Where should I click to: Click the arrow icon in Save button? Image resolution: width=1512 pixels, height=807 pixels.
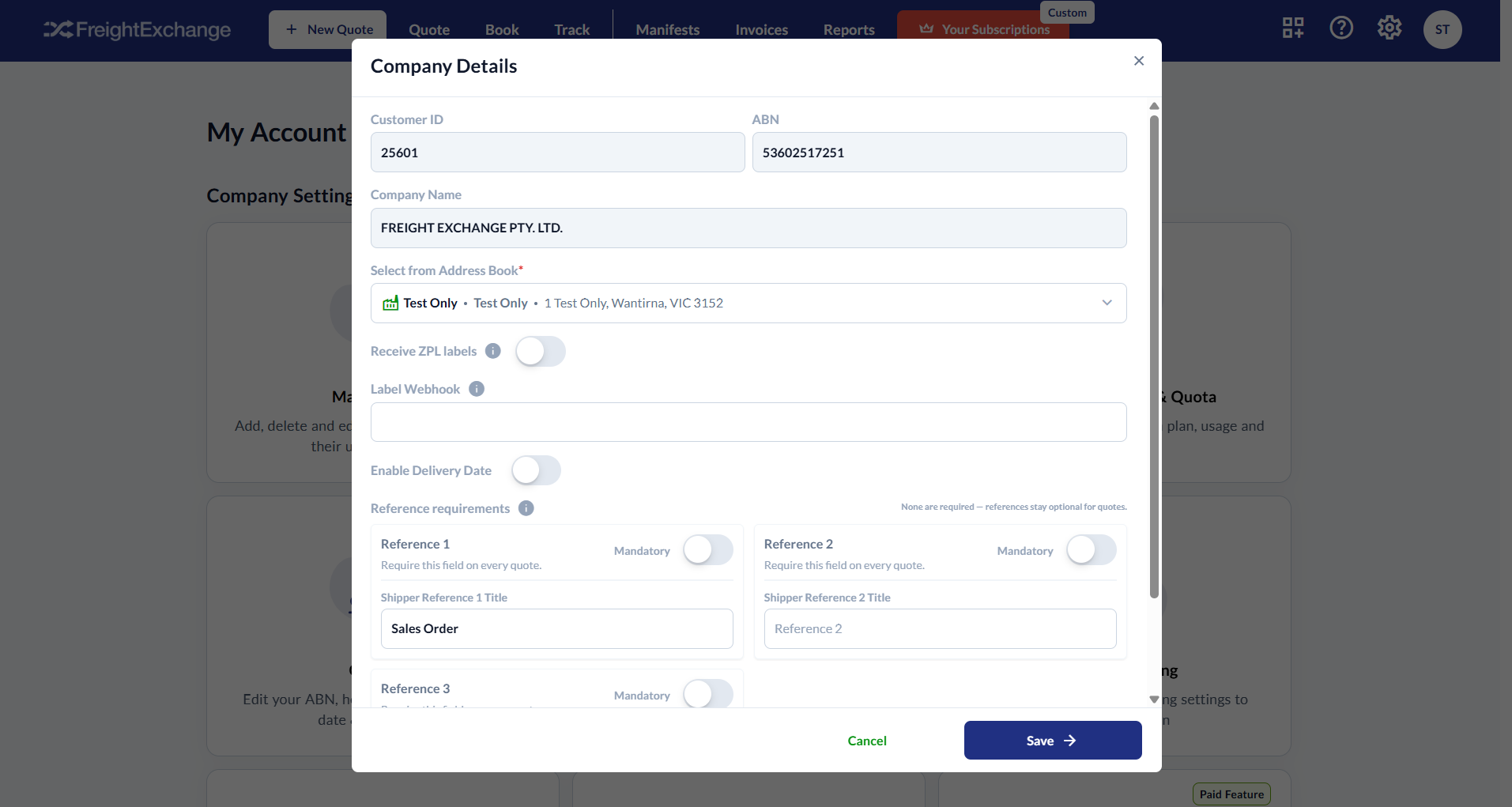(1070, 741)
